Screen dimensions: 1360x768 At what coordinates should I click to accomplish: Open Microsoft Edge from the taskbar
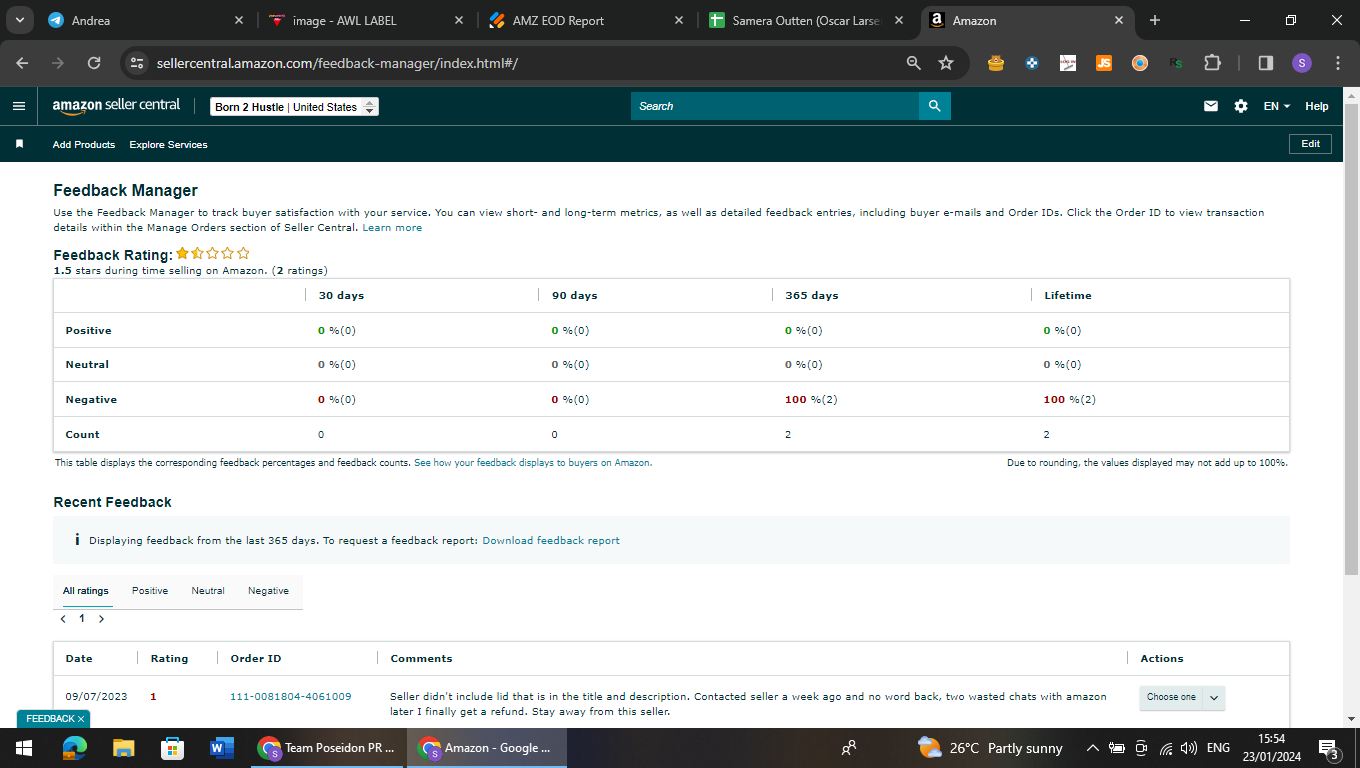click(x=75, y=747)
